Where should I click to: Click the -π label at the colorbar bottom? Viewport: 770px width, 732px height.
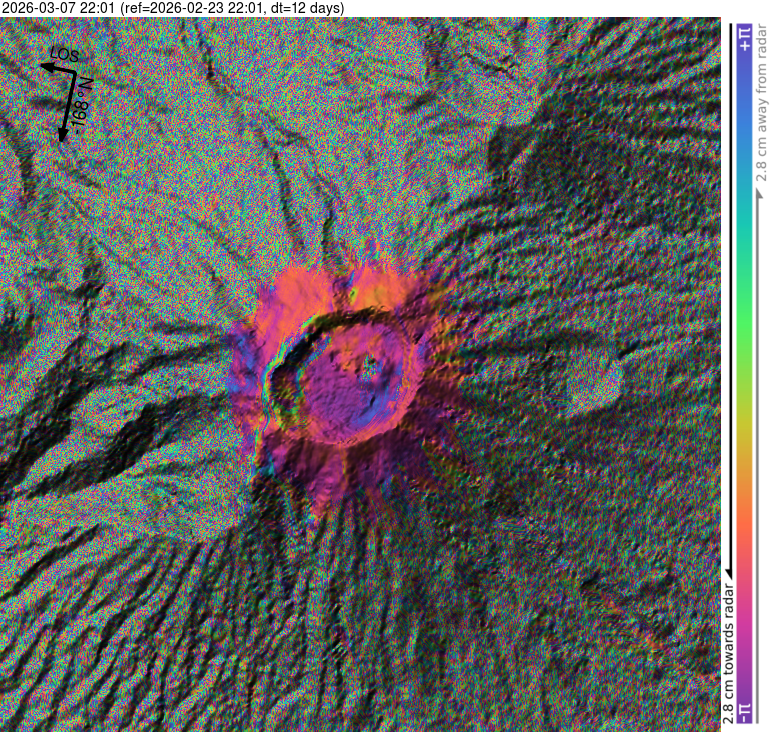(x=743, y=709)
